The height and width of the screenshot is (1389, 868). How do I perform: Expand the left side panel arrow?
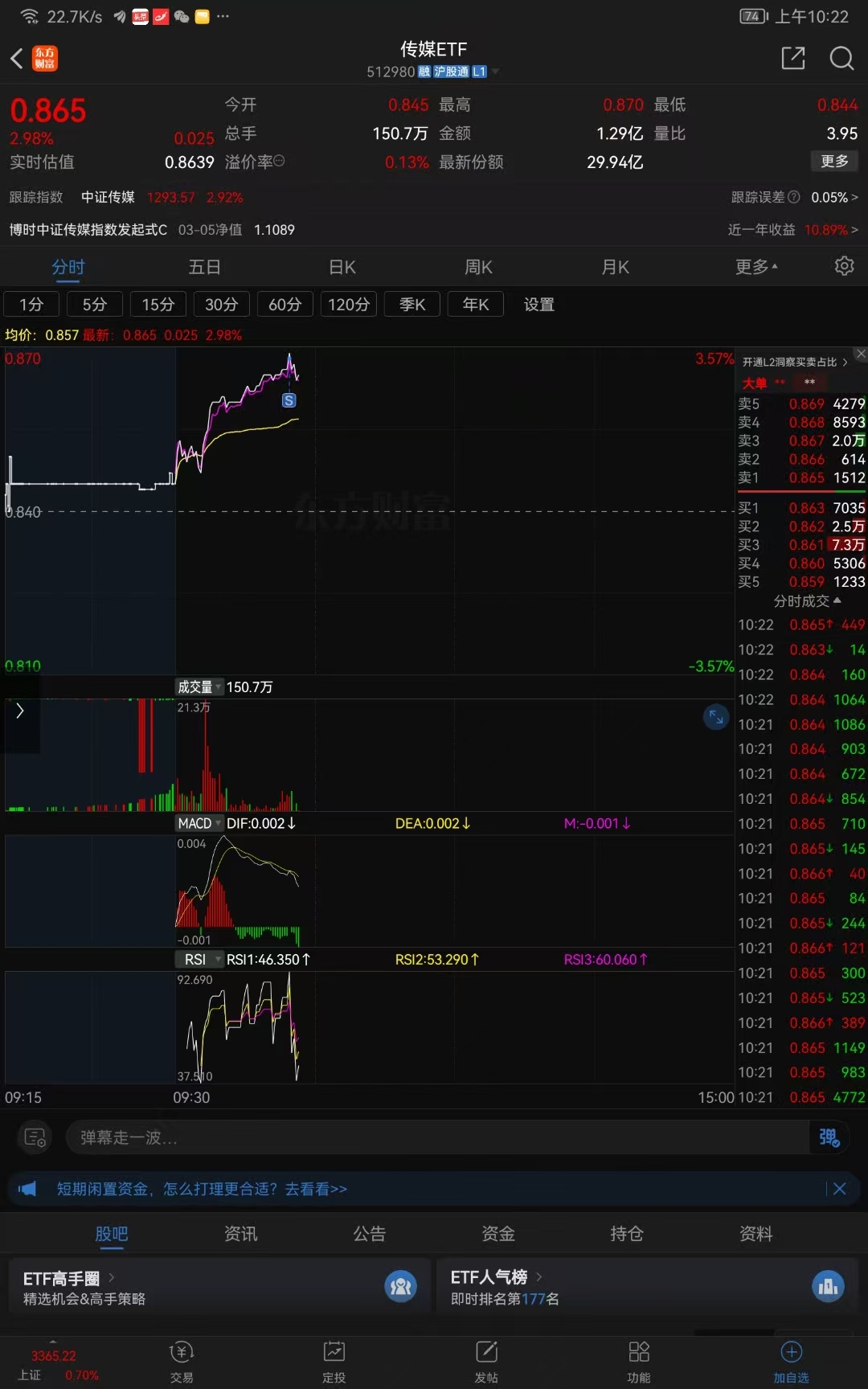(x=19, y=711)
